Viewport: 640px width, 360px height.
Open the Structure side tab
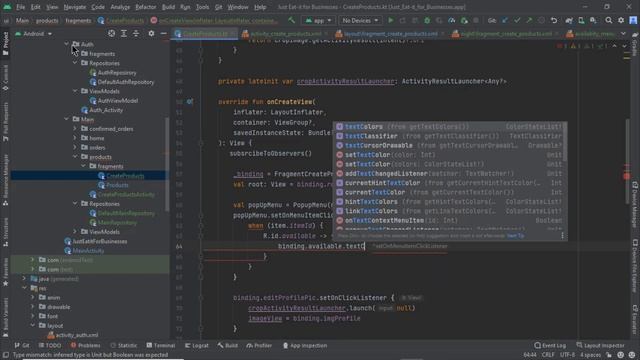(x=6, y=233)
